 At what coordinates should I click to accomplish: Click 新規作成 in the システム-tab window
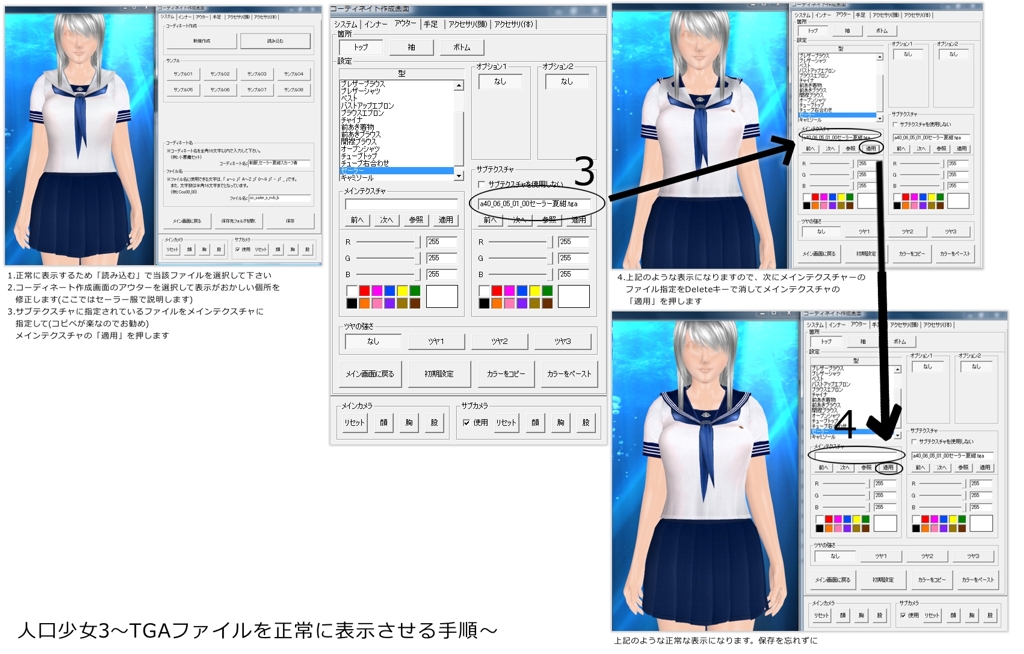(202, 41)
